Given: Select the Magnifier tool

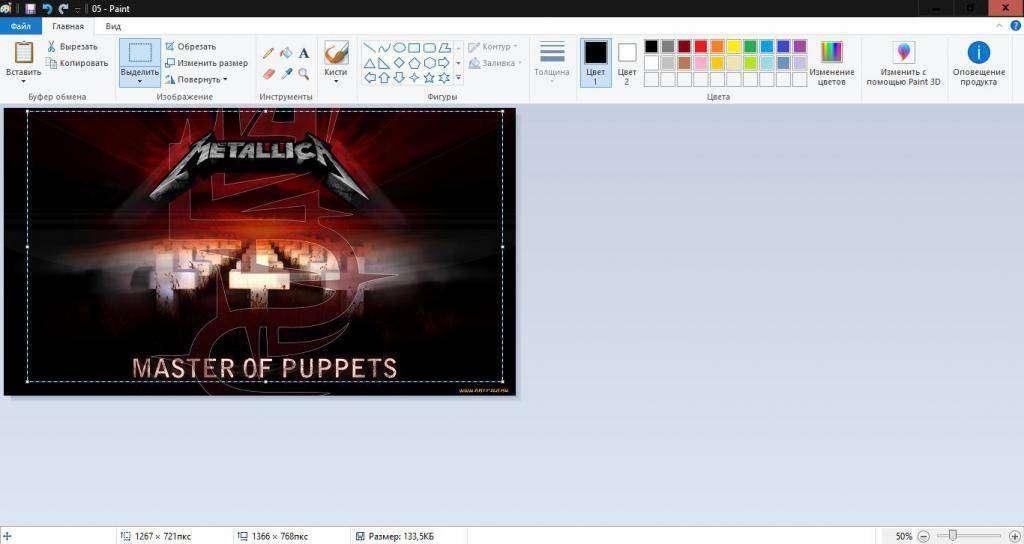Looking at the screenshot, I should (x=304, y=74).
